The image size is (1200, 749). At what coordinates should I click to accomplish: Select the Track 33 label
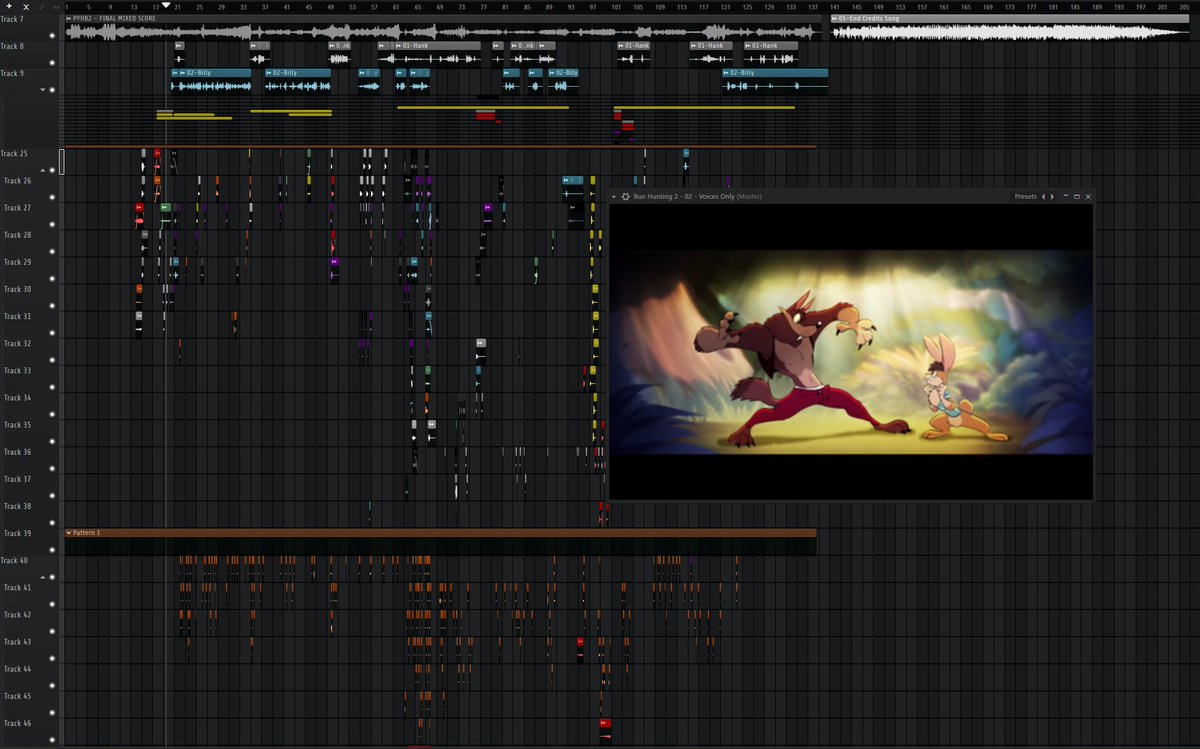pos(17,370)
